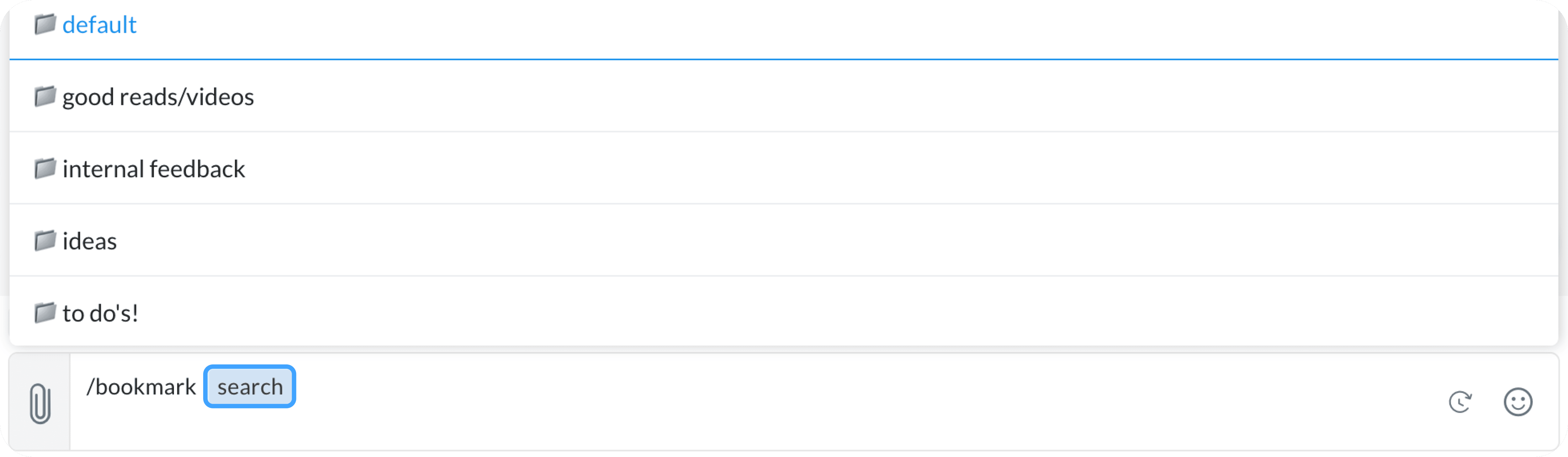The image size is (1568, 457).
Task: Choose the good reads/videos label
Action: [x=158, y=97]
